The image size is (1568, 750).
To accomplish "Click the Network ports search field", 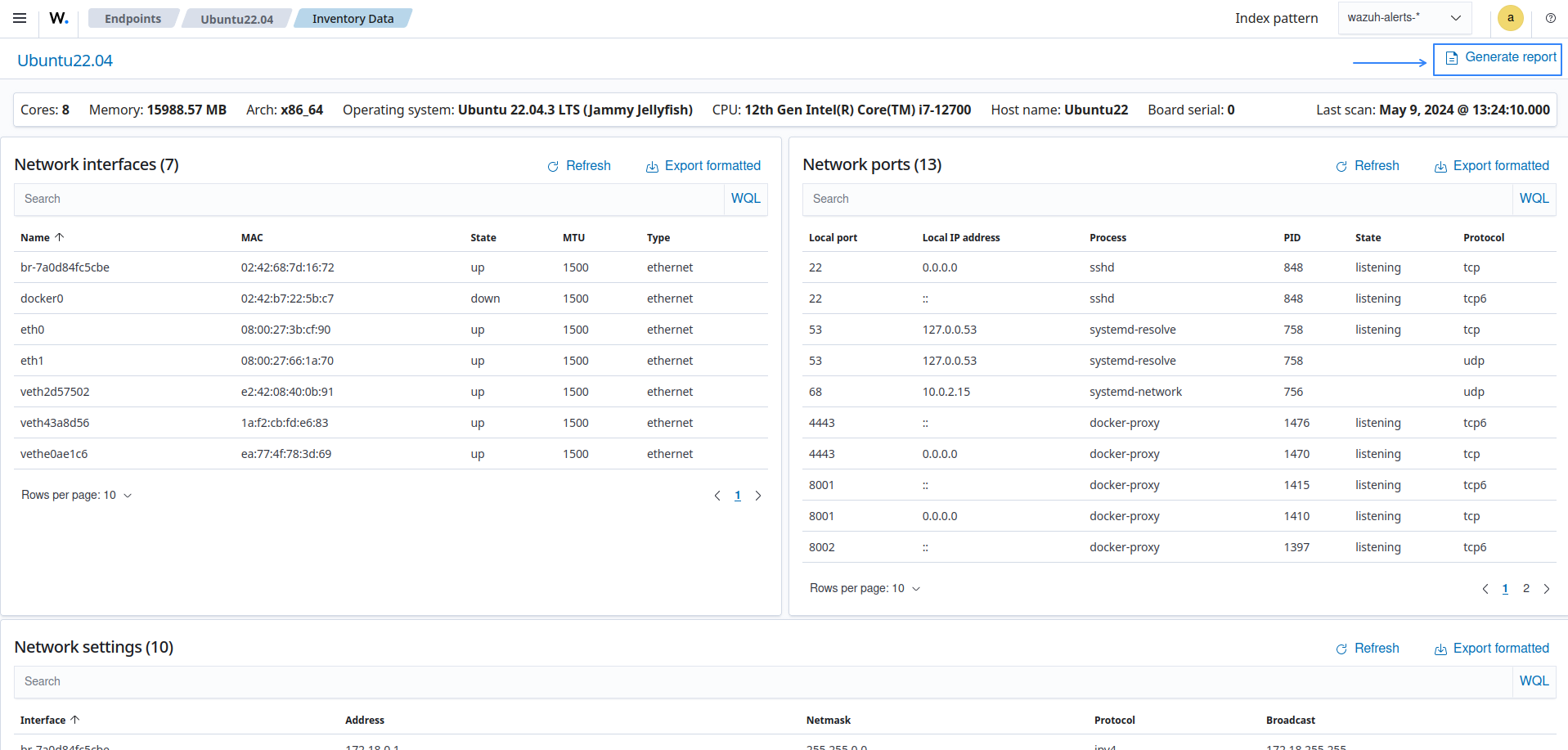I will [1157, 199].
